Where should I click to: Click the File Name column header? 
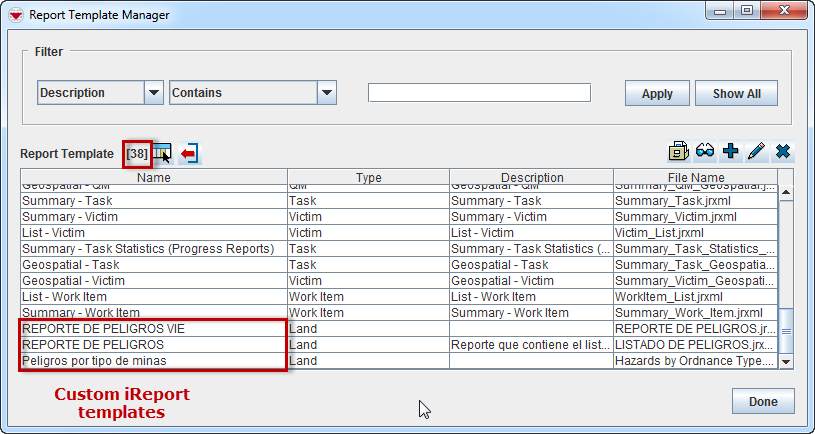694,178
